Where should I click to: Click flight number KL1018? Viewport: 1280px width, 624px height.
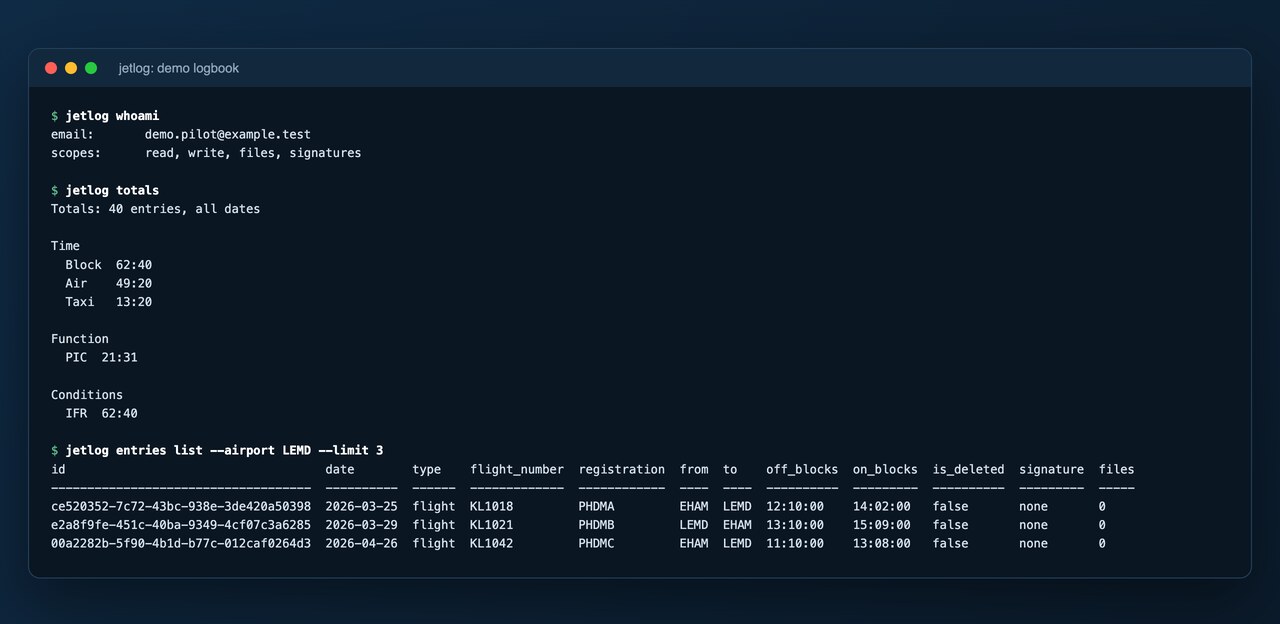[492, 506]
